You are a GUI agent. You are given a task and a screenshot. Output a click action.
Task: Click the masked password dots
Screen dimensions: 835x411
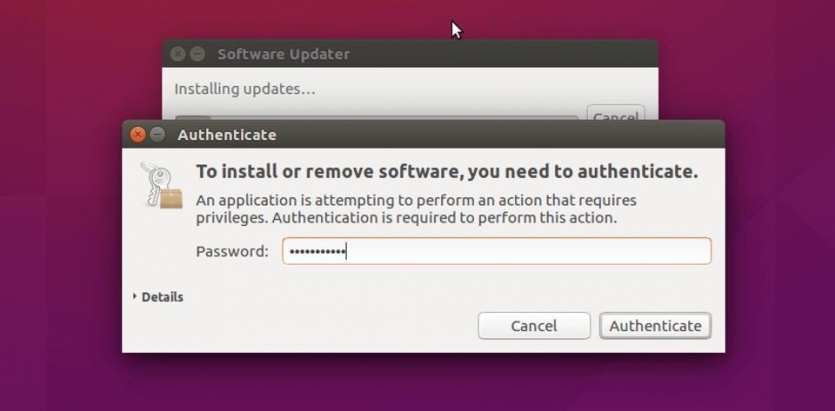315,251
